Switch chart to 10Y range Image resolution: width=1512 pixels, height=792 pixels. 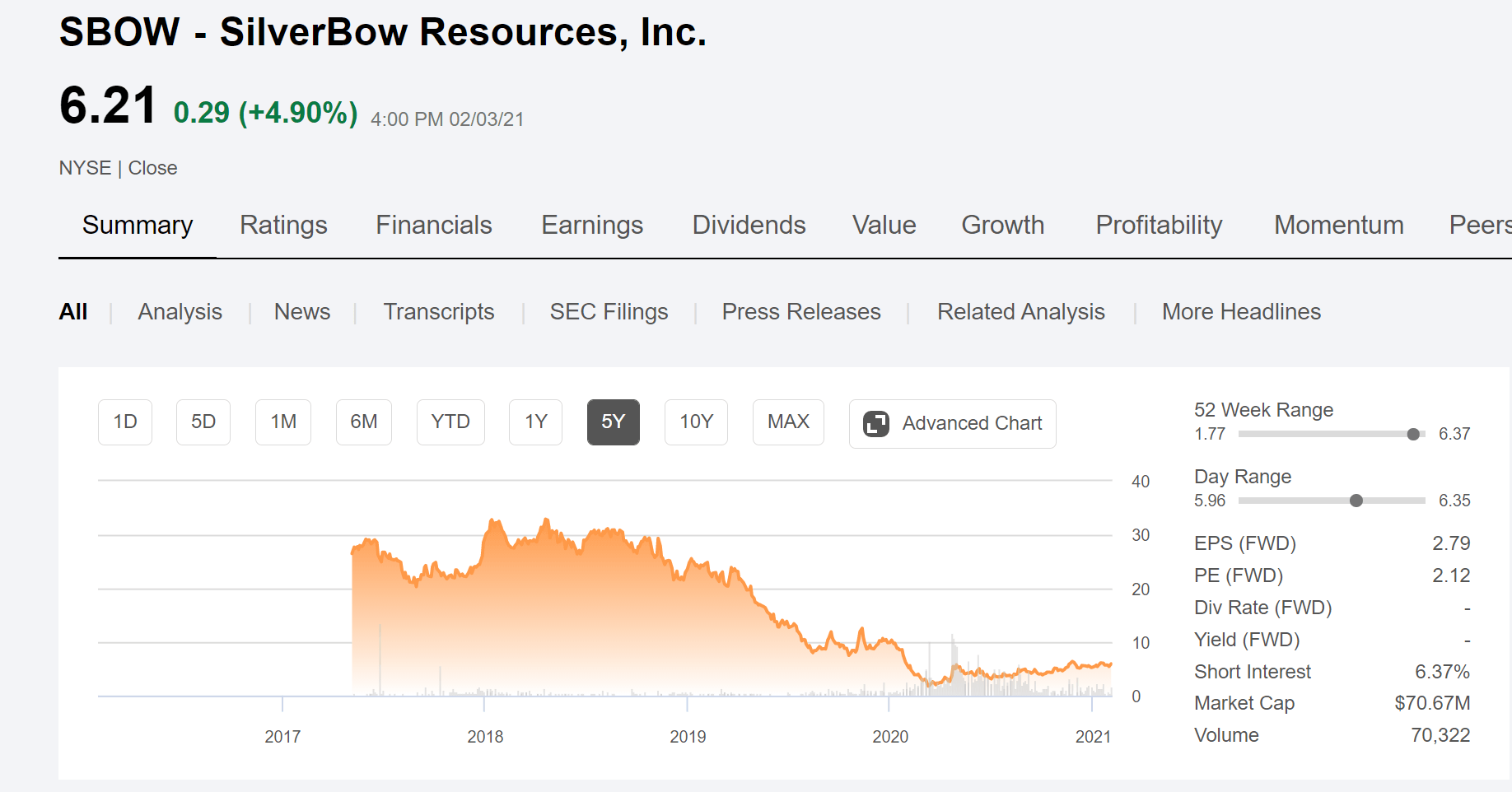[x=696, y=422]
